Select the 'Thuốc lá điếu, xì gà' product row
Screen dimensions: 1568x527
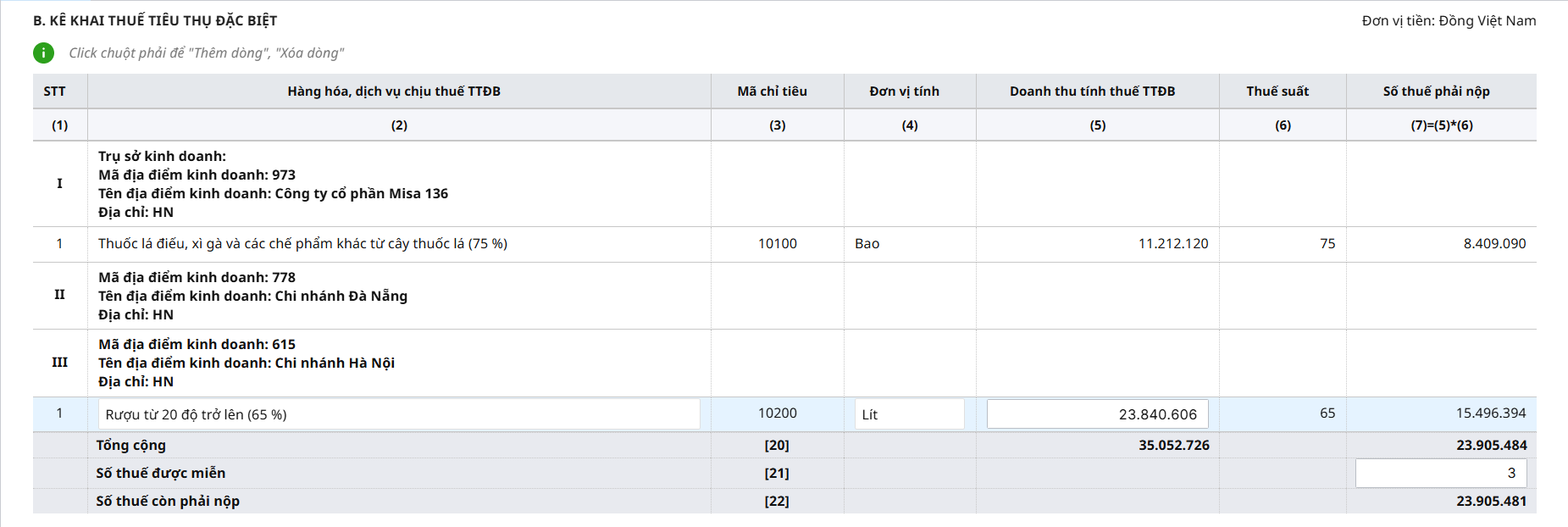302,244
